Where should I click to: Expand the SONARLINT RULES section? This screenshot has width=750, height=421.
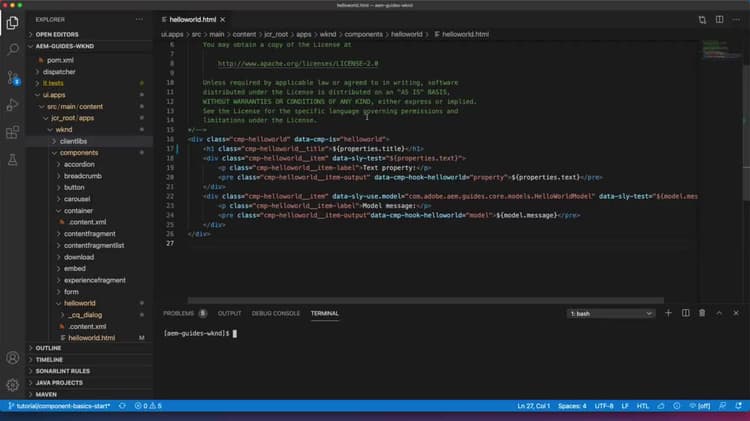pyautogui.click(x=62, y=371)
